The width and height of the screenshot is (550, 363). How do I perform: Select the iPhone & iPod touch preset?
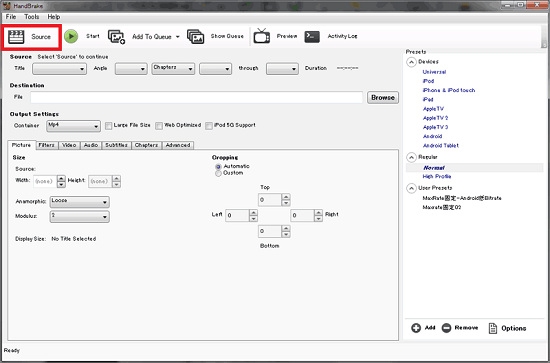point(449,90)
